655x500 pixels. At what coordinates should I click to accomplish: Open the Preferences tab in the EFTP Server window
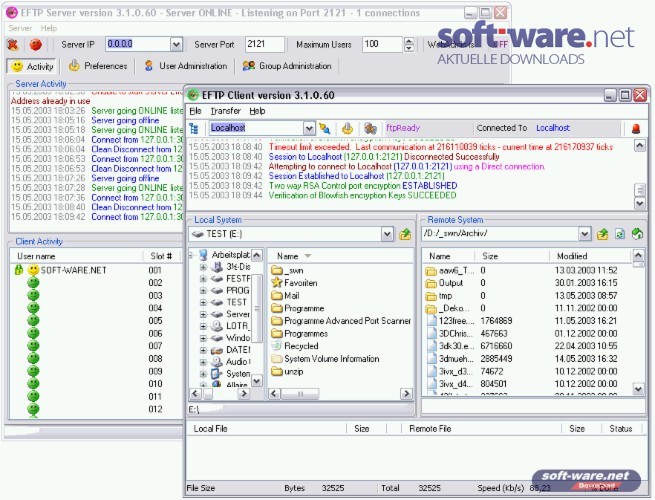pyautogui.click(x=98, y=66)
